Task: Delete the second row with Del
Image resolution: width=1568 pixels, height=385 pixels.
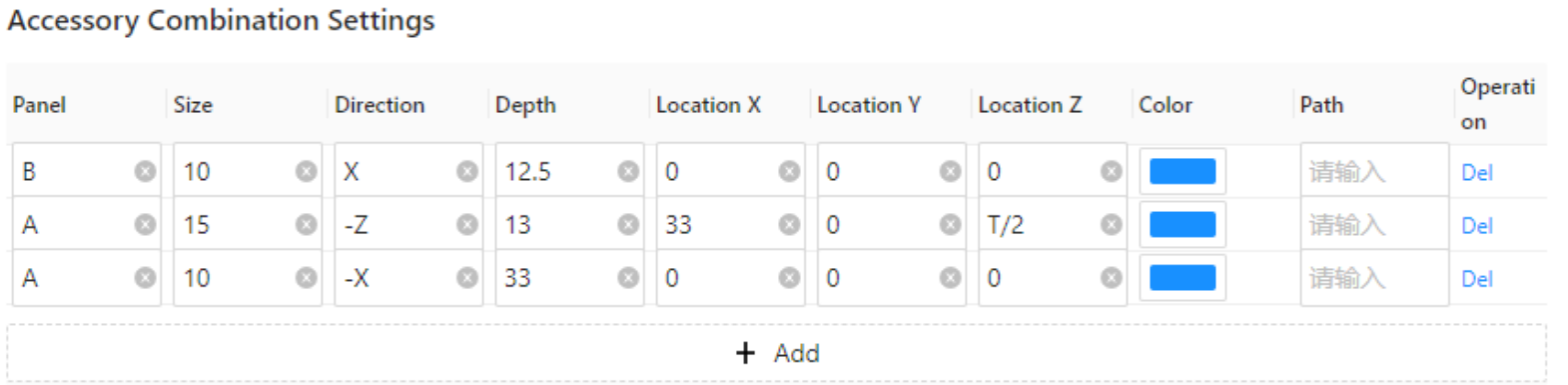Action: click(x=1476, y=225)
